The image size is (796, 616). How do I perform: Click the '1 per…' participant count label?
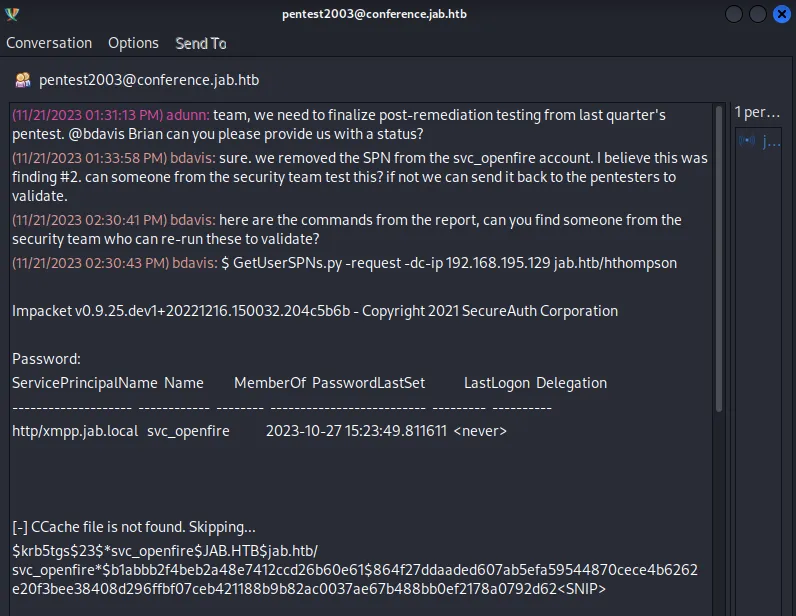tap(757, 112)
